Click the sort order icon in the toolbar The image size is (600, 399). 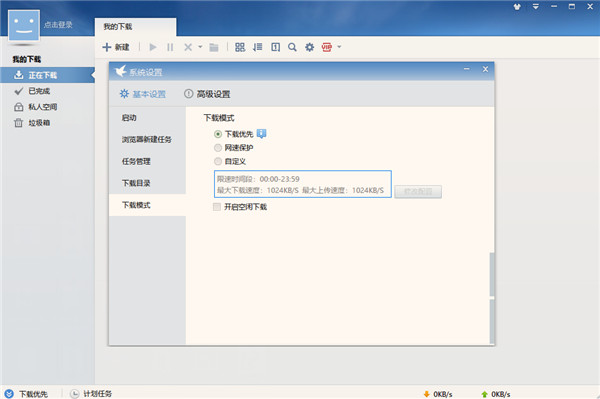pyautogui.click(x=258, y=47)
